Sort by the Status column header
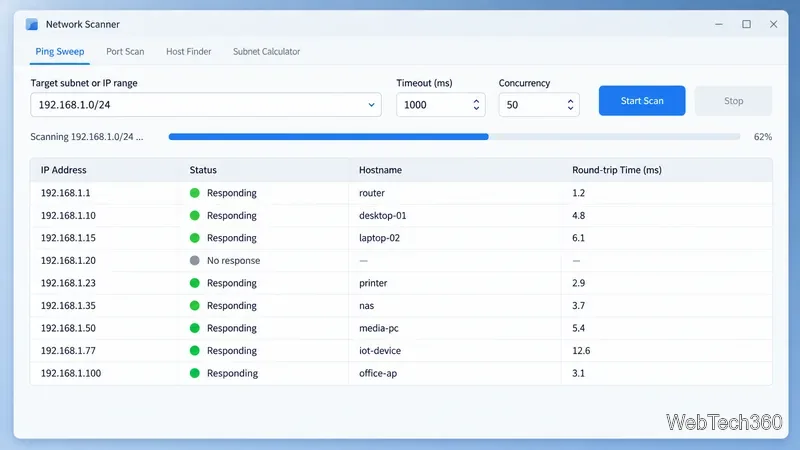 203,170
